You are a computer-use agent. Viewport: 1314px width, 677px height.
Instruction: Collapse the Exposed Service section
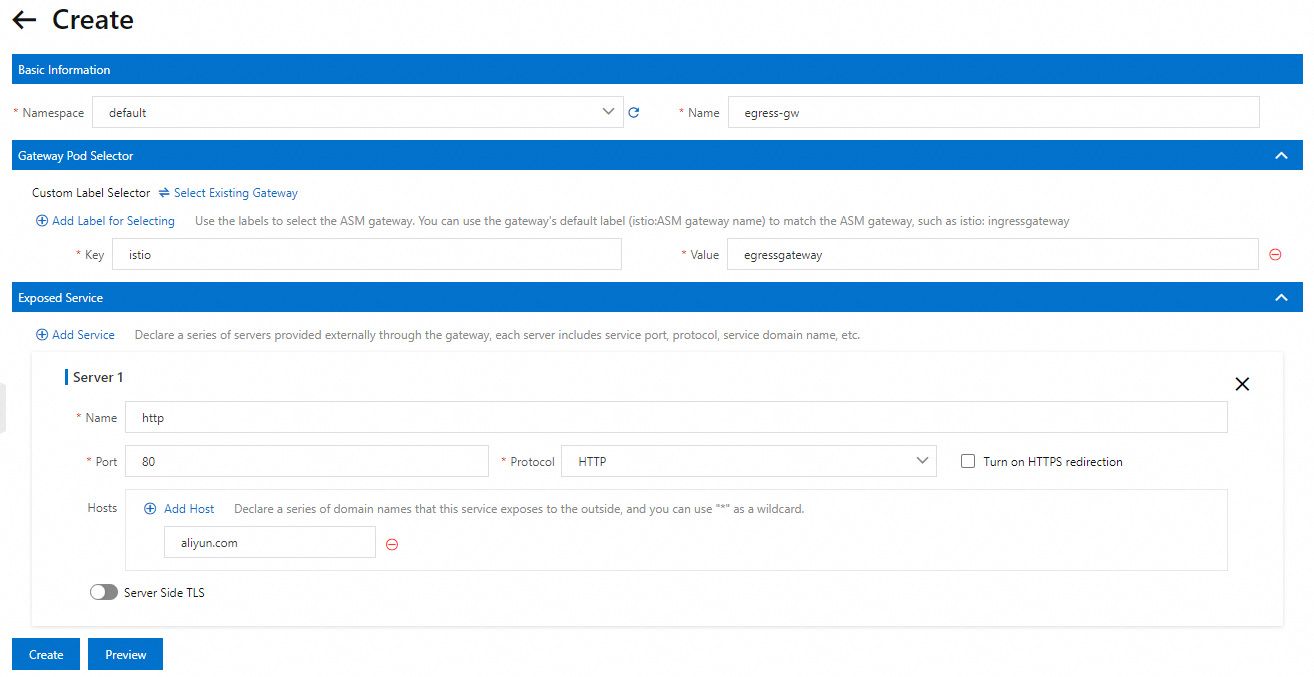click(x=1281, y=298)
